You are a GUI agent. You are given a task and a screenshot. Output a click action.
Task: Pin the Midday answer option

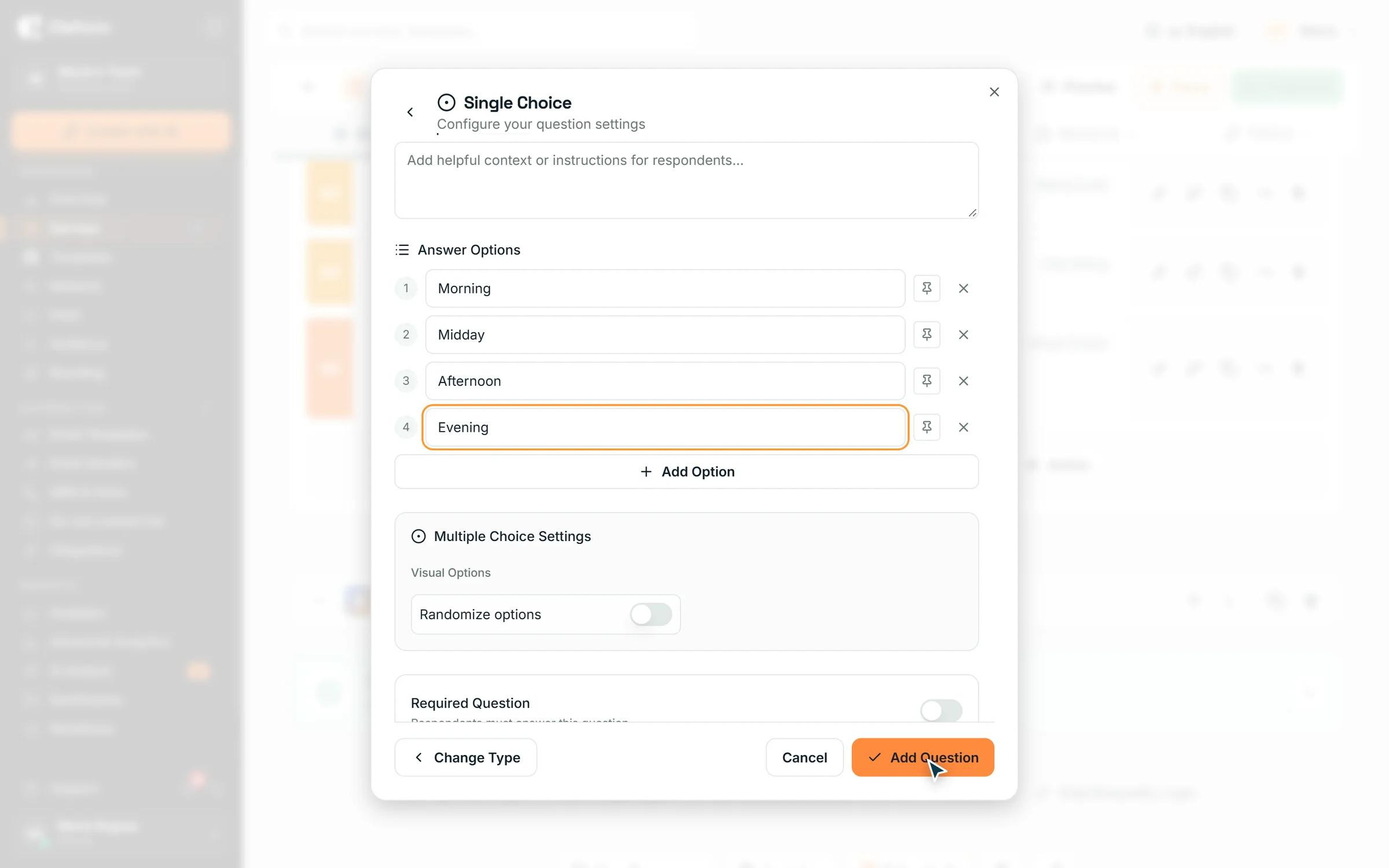point(927,334)
